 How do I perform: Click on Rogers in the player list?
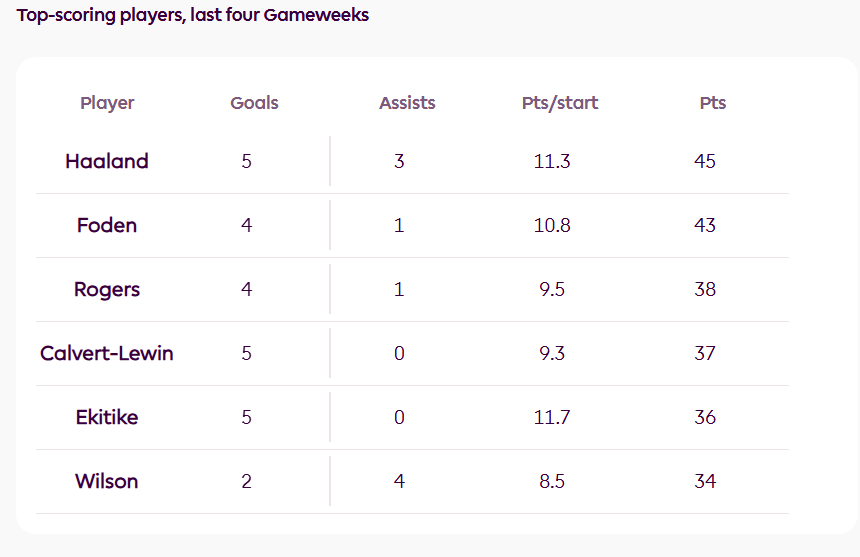point(107,289)
